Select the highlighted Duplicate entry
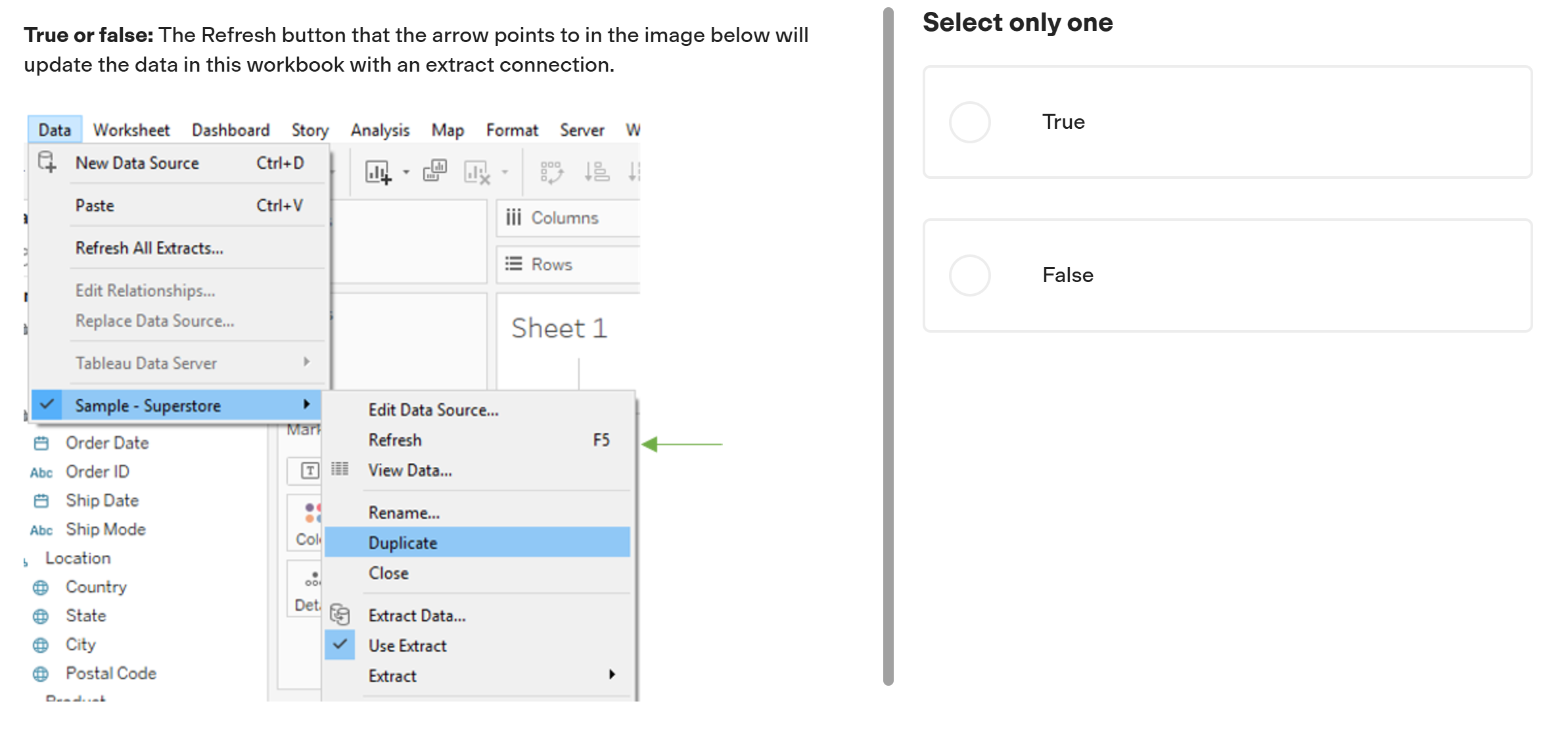This screenshot has width=1568, height=739. tap(478, 543)
